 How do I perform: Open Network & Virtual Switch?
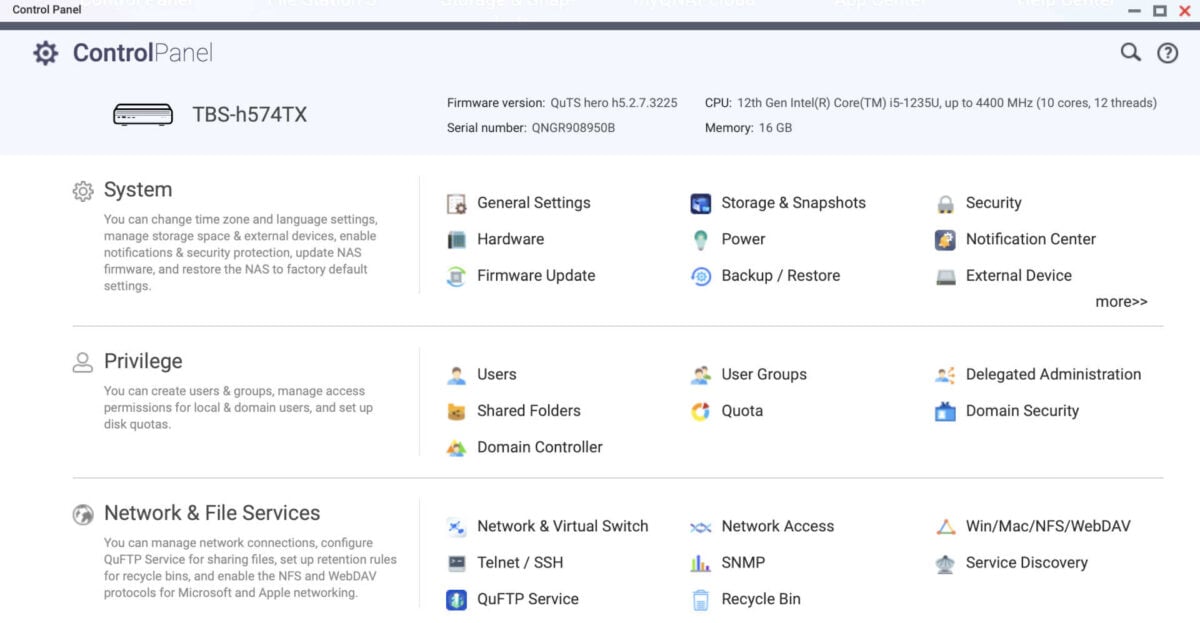563,526
